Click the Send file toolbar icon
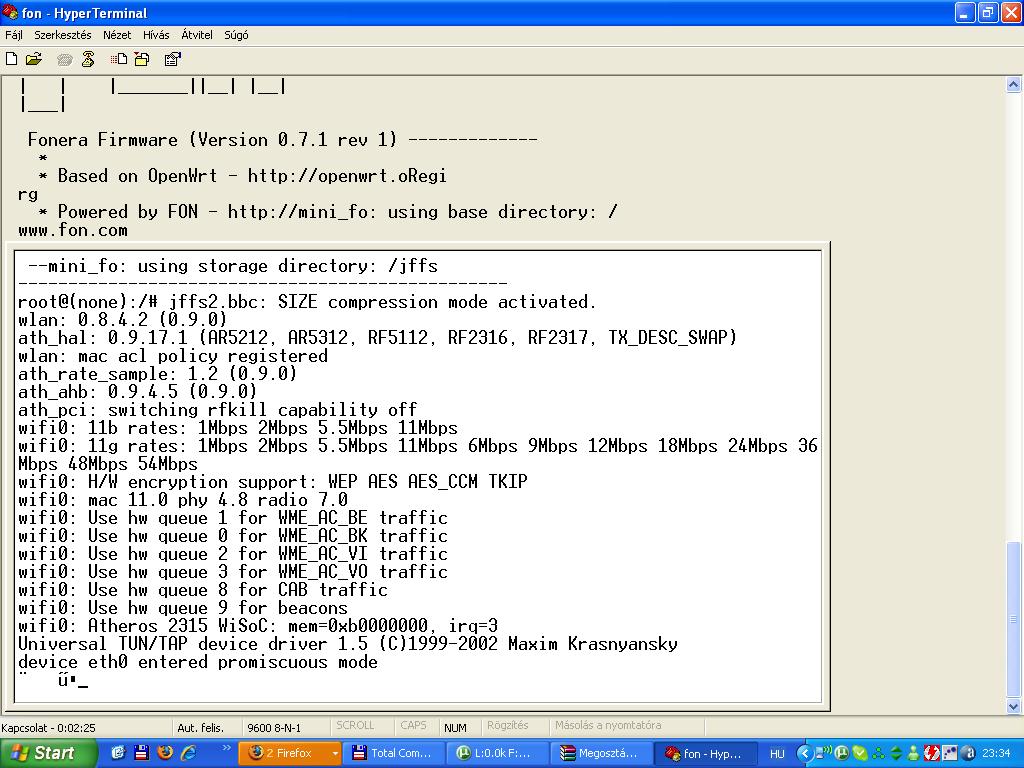The image size is (1024, 768). [x=118, y=59]
